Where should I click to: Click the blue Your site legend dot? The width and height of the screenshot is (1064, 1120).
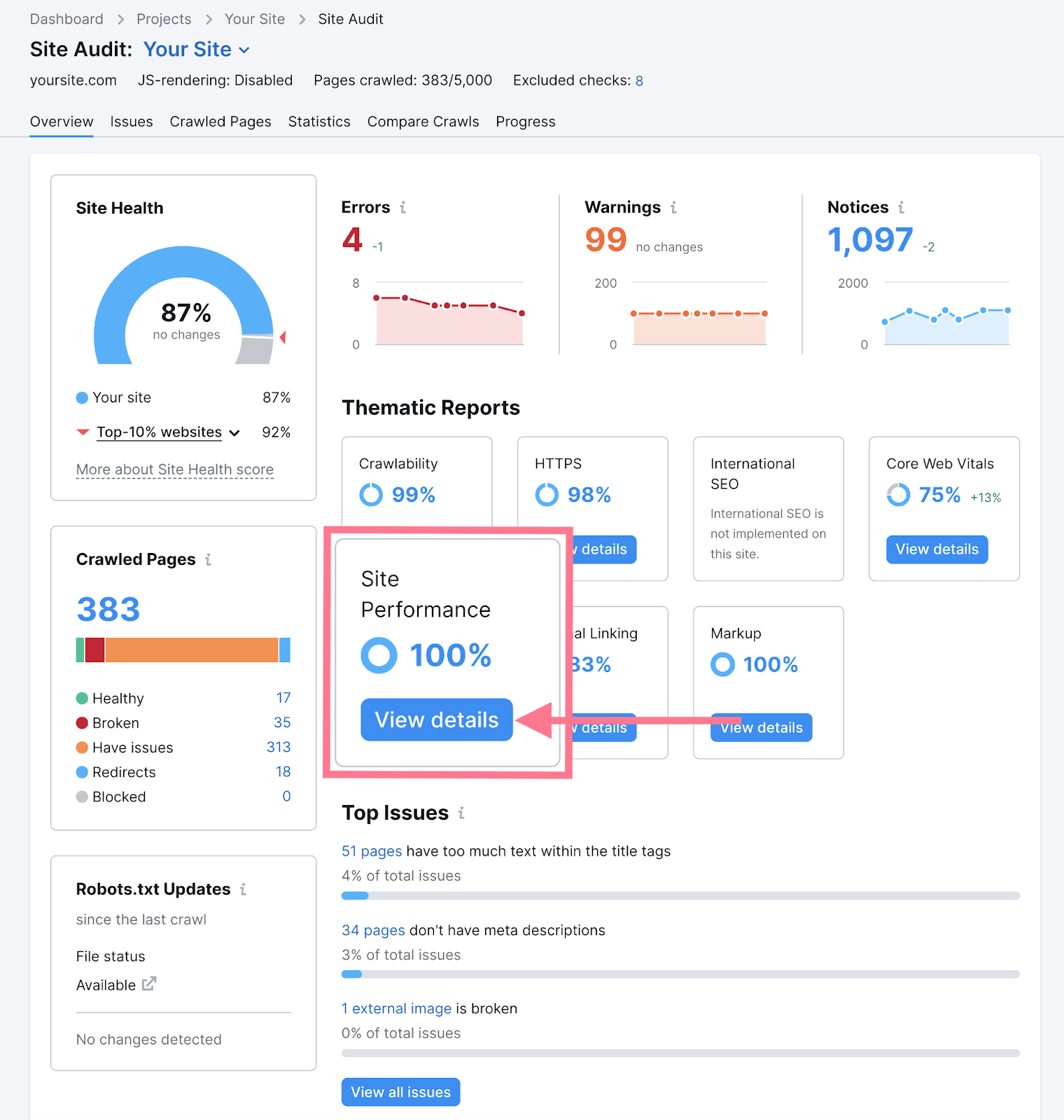point(82,398)
